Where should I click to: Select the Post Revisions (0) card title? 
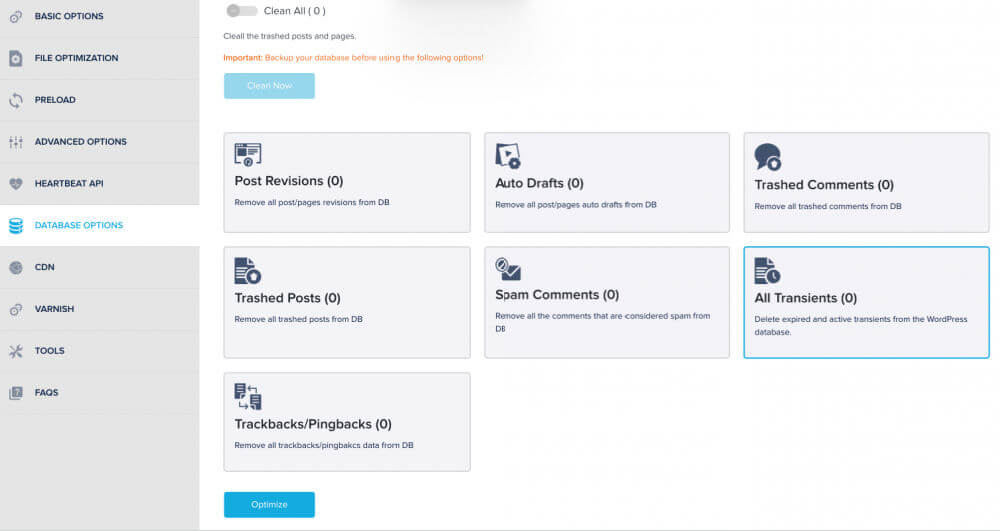coord(289,181)
